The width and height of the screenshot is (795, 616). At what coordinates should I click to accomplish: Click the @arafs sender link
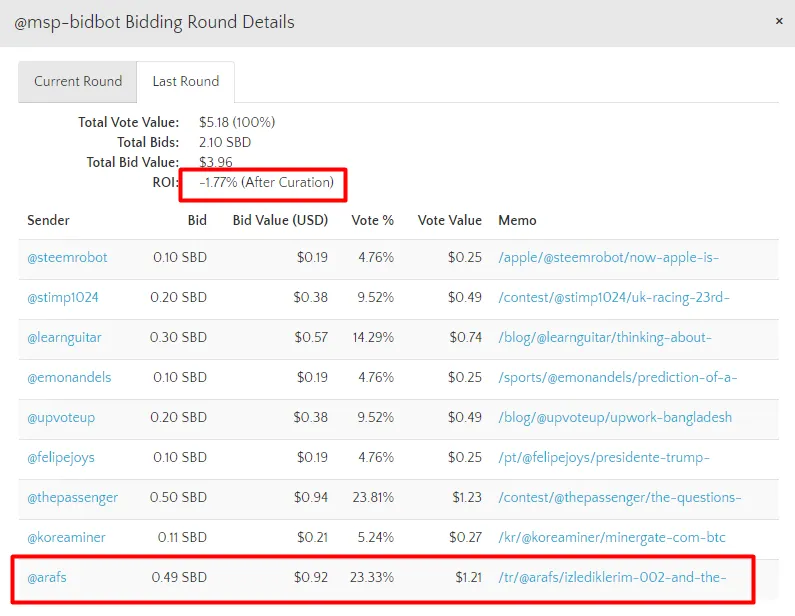click(47, 578)
